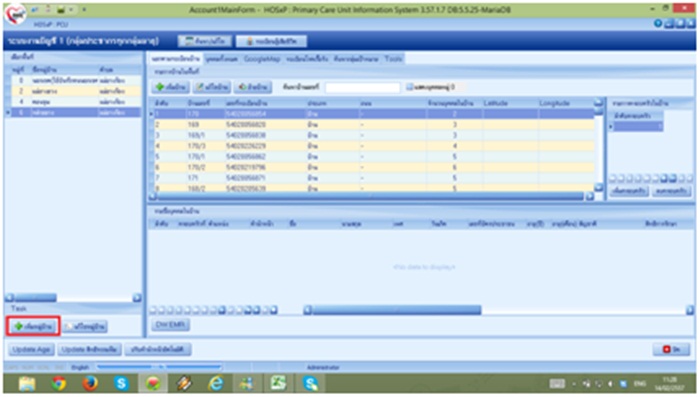Viewport: 700px width, 397px height.
Task: Click the person grid scroll-left arrow
Action: point(308,310)
